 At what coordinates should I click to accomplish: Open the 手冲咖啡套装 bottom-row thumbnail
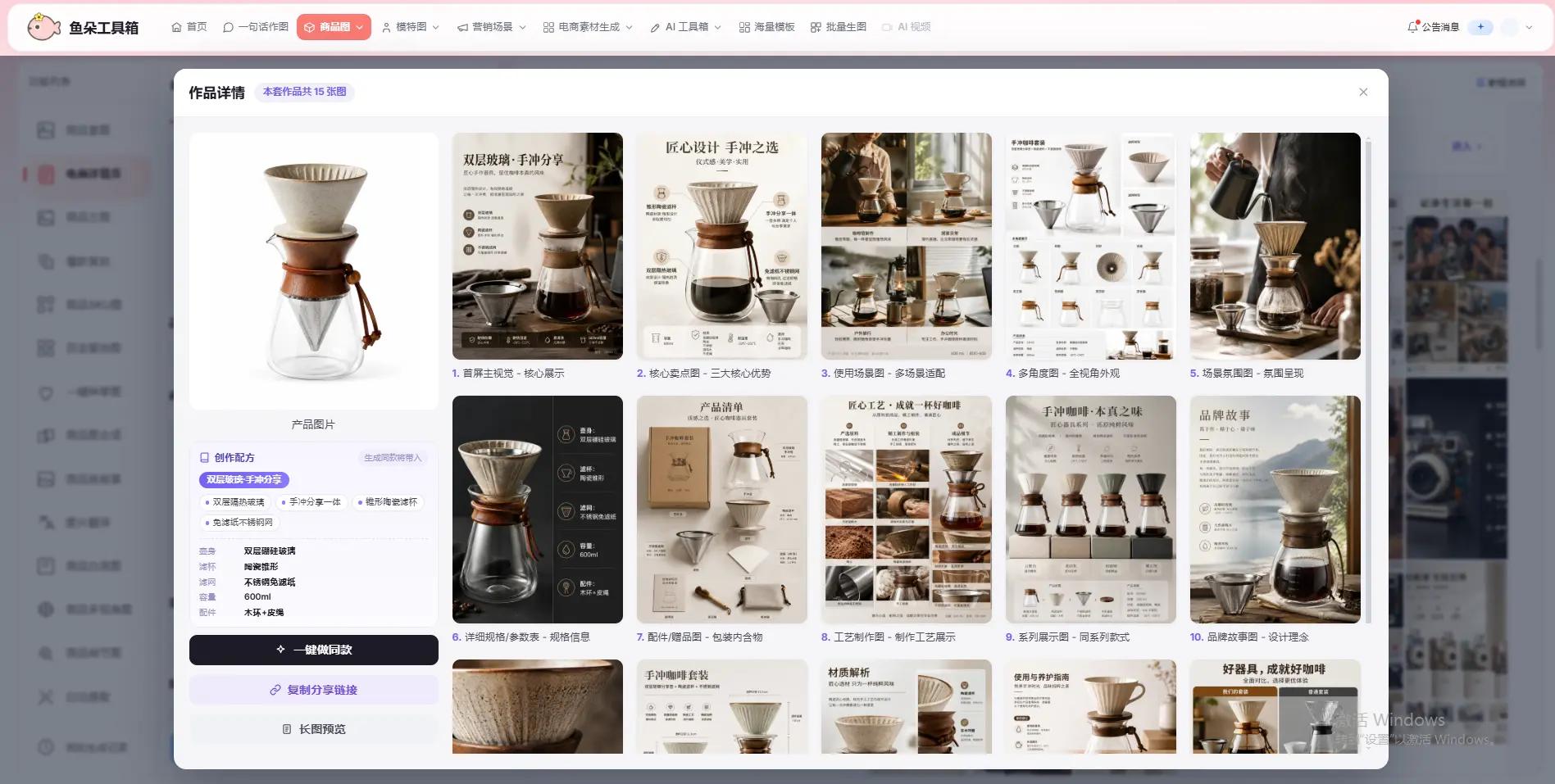pyautogui.click(x=721, y=706)
